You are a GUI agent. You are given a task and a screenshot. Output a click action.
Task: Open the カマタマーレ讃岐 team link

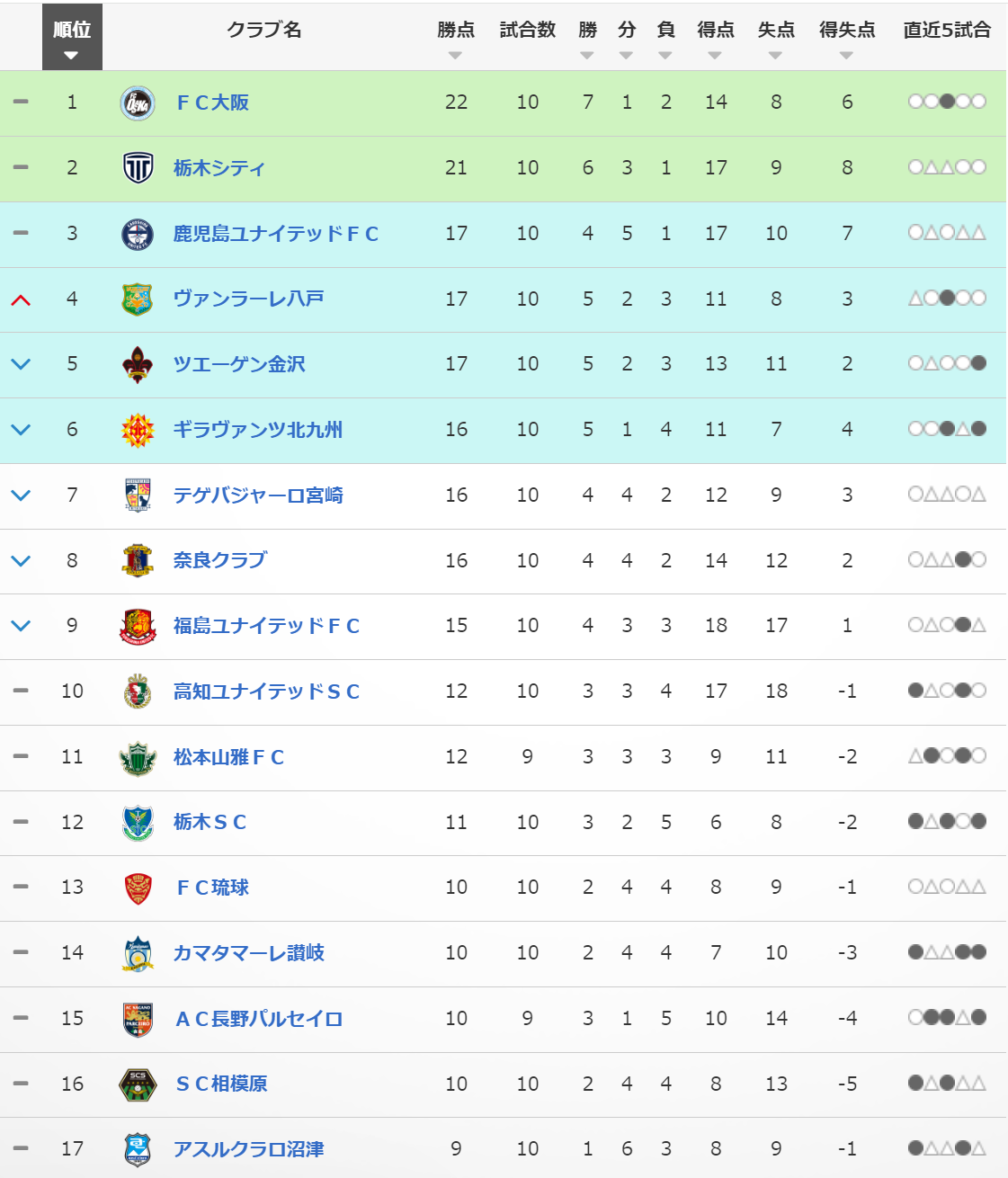coord(248,953)
